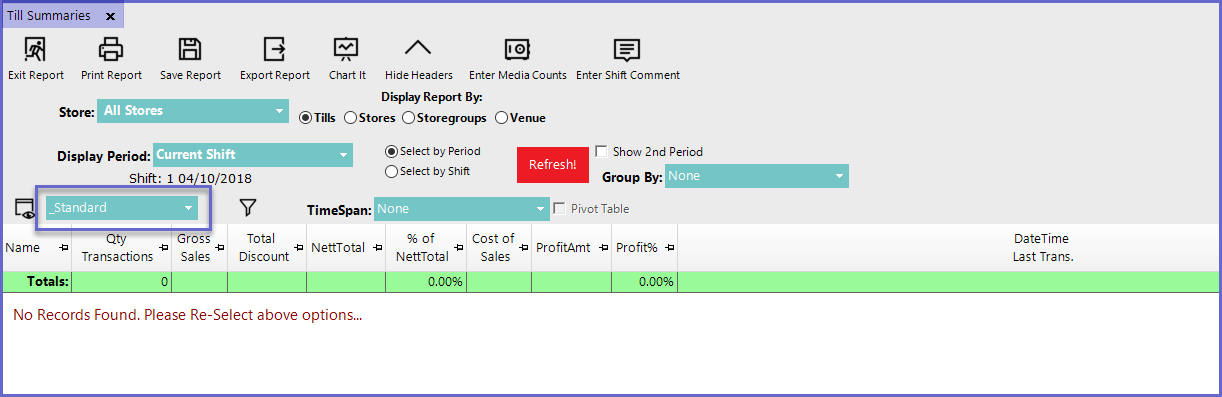Click the Exit Report icon
Image resolution: width=1222 pixels, height=397 pixels.
pos(35,49)
